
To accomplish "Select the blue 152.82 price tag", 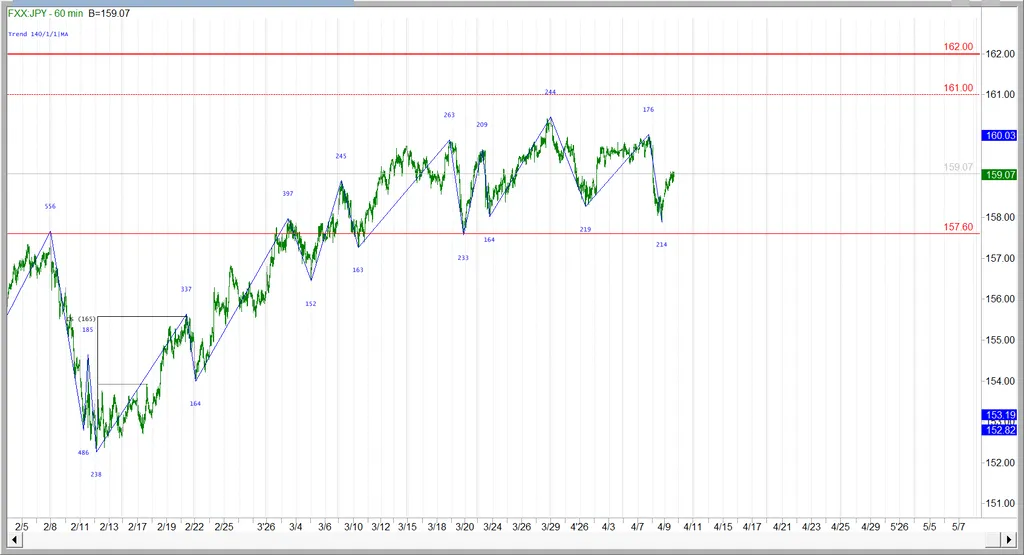I will point(1001,430).
